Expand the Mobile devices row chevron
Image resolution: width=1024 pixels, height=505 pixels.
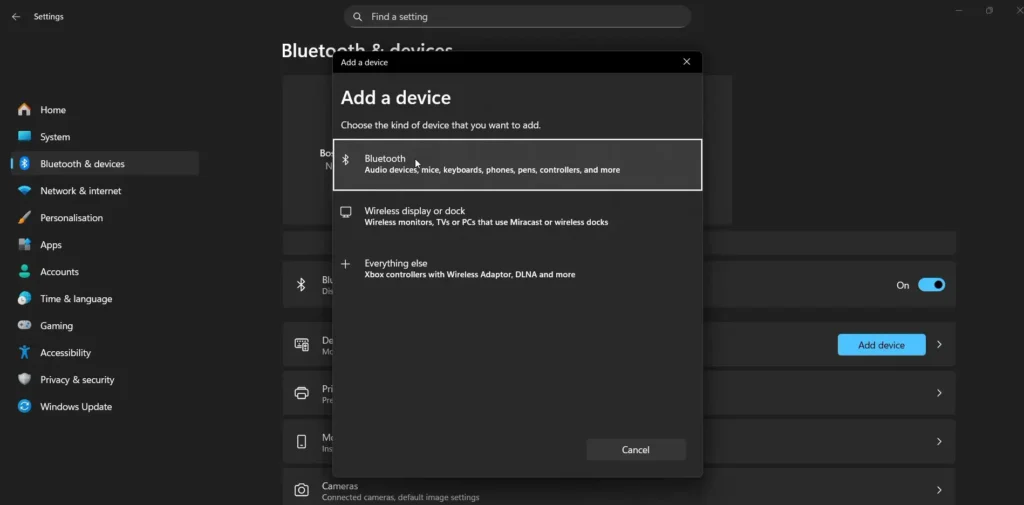pyautogui.click(x=939, y=442)
